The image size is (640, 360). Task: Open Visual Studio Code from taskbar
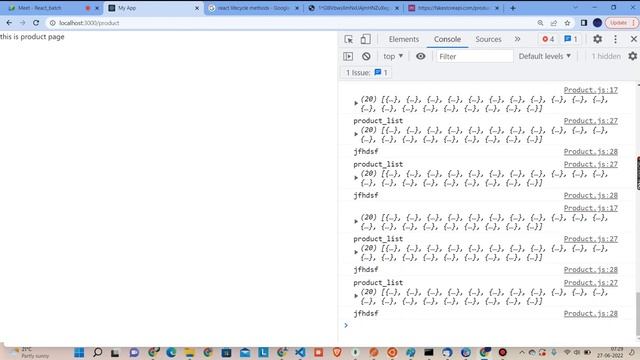[300, 352]
